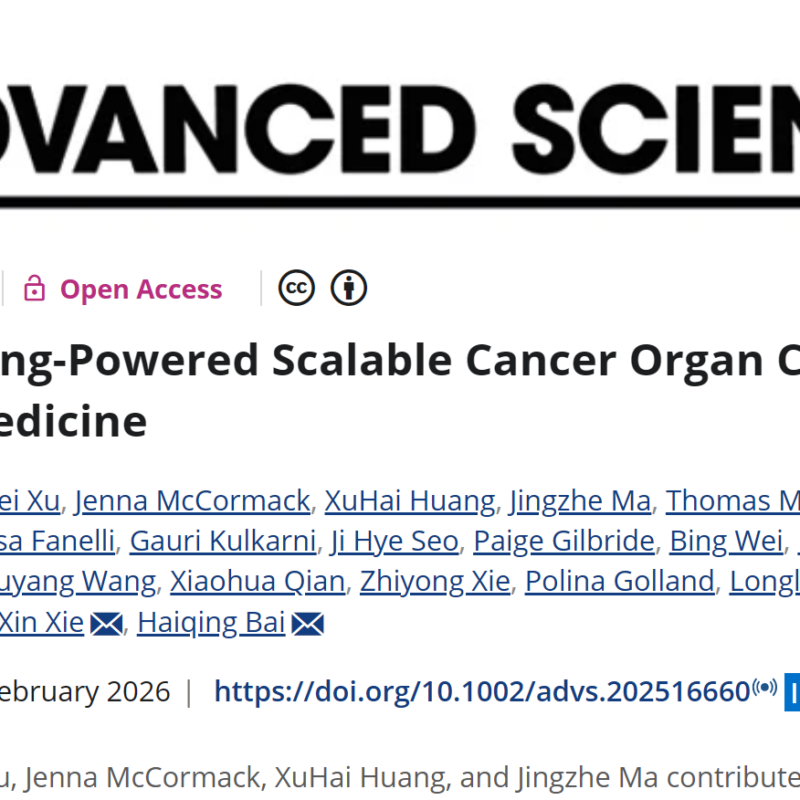Select author XuHai Huang
Viewport: 800px width, 800px height.
click(410, 500)
